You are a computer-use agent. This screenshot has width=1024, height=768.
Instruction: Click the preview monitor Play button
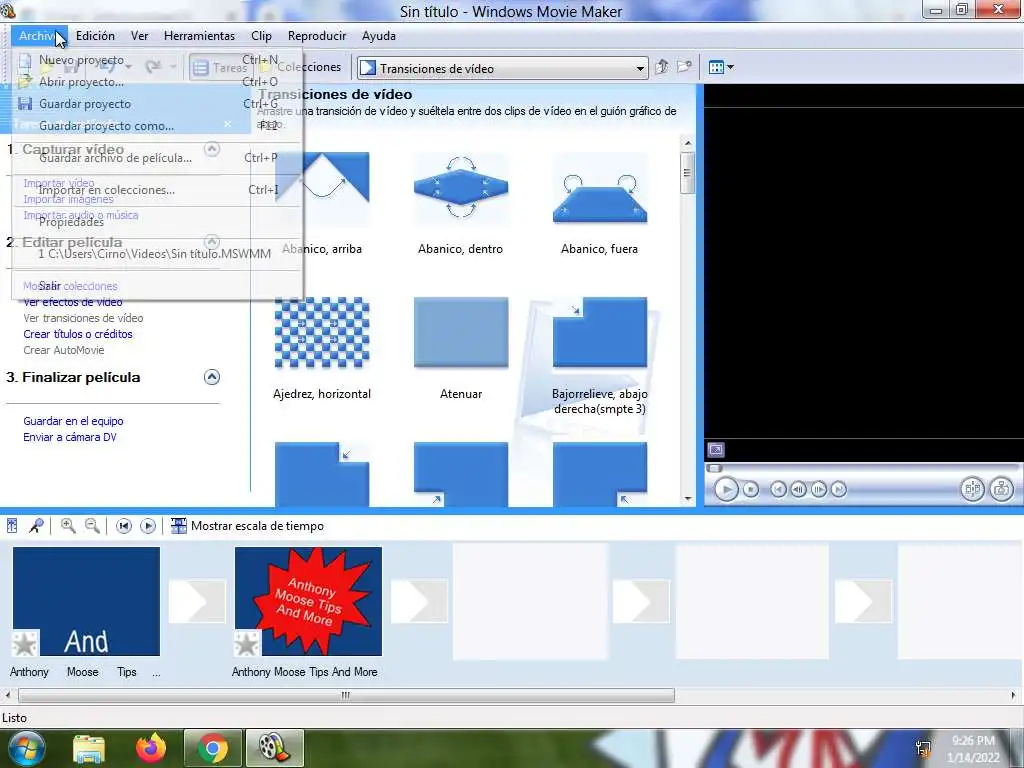pyautogui.click(x=726, y=489)
